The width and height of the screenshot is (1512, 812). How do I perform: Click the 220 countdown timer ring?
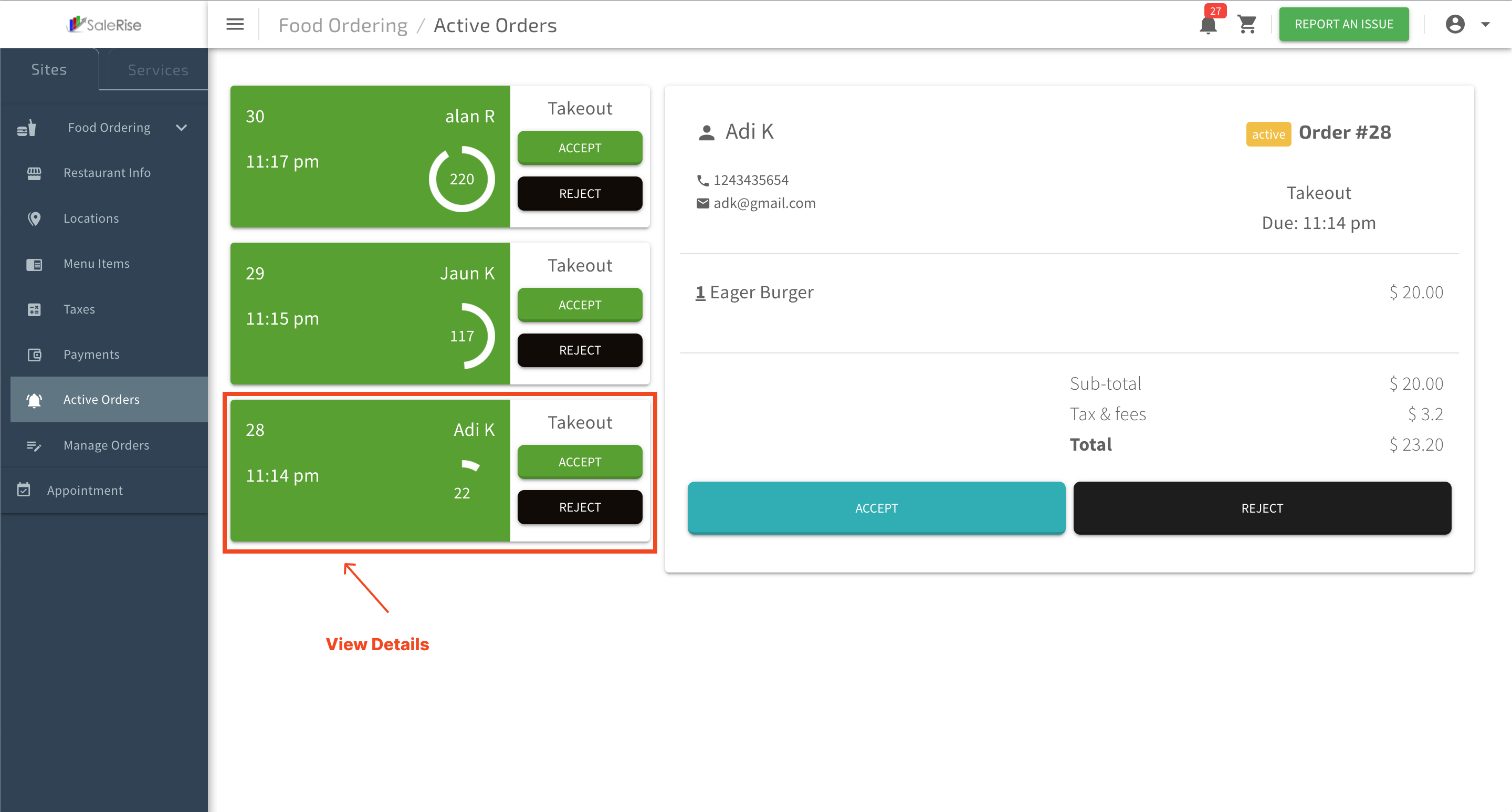[461, 179]
